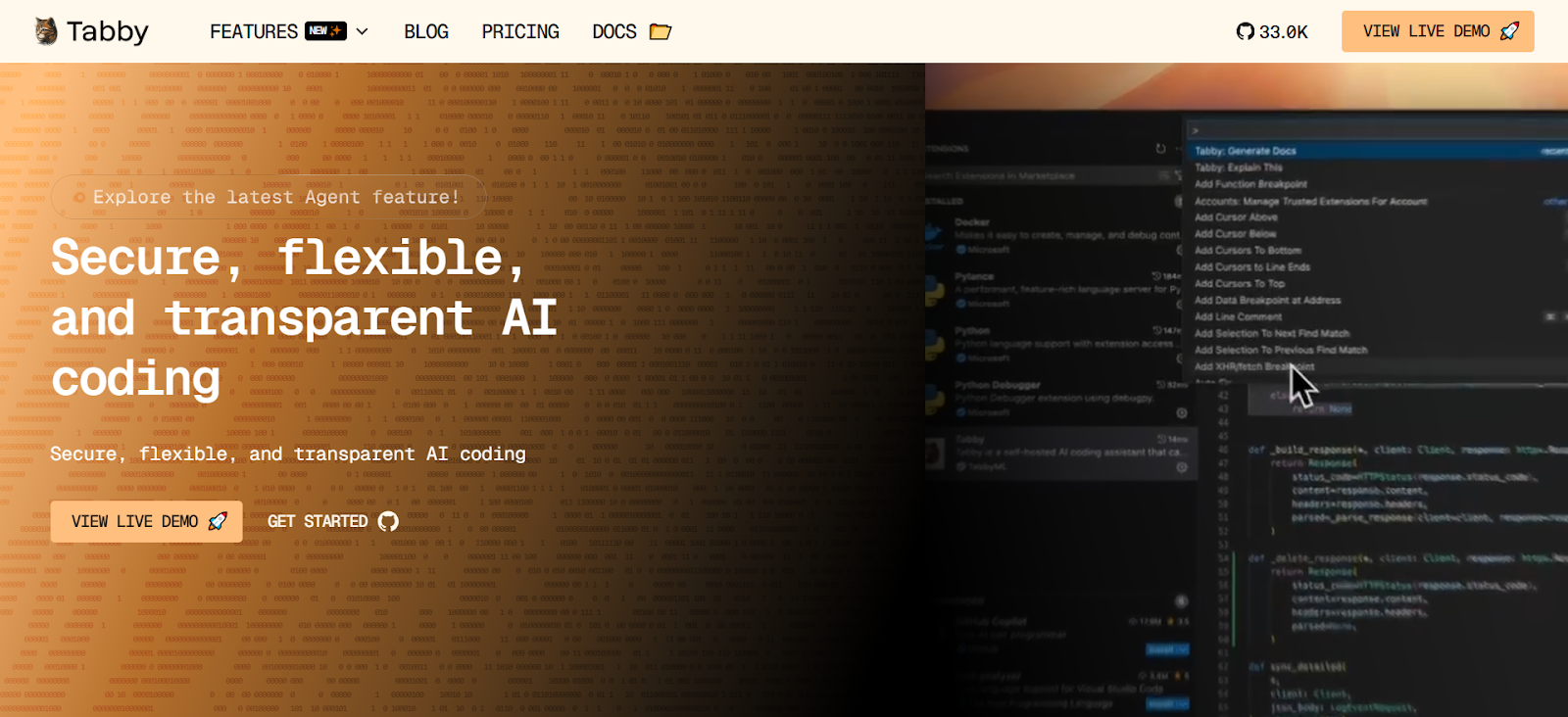Click the Secure, flexible, and transparent AI coding headline

tap(304, 317)
